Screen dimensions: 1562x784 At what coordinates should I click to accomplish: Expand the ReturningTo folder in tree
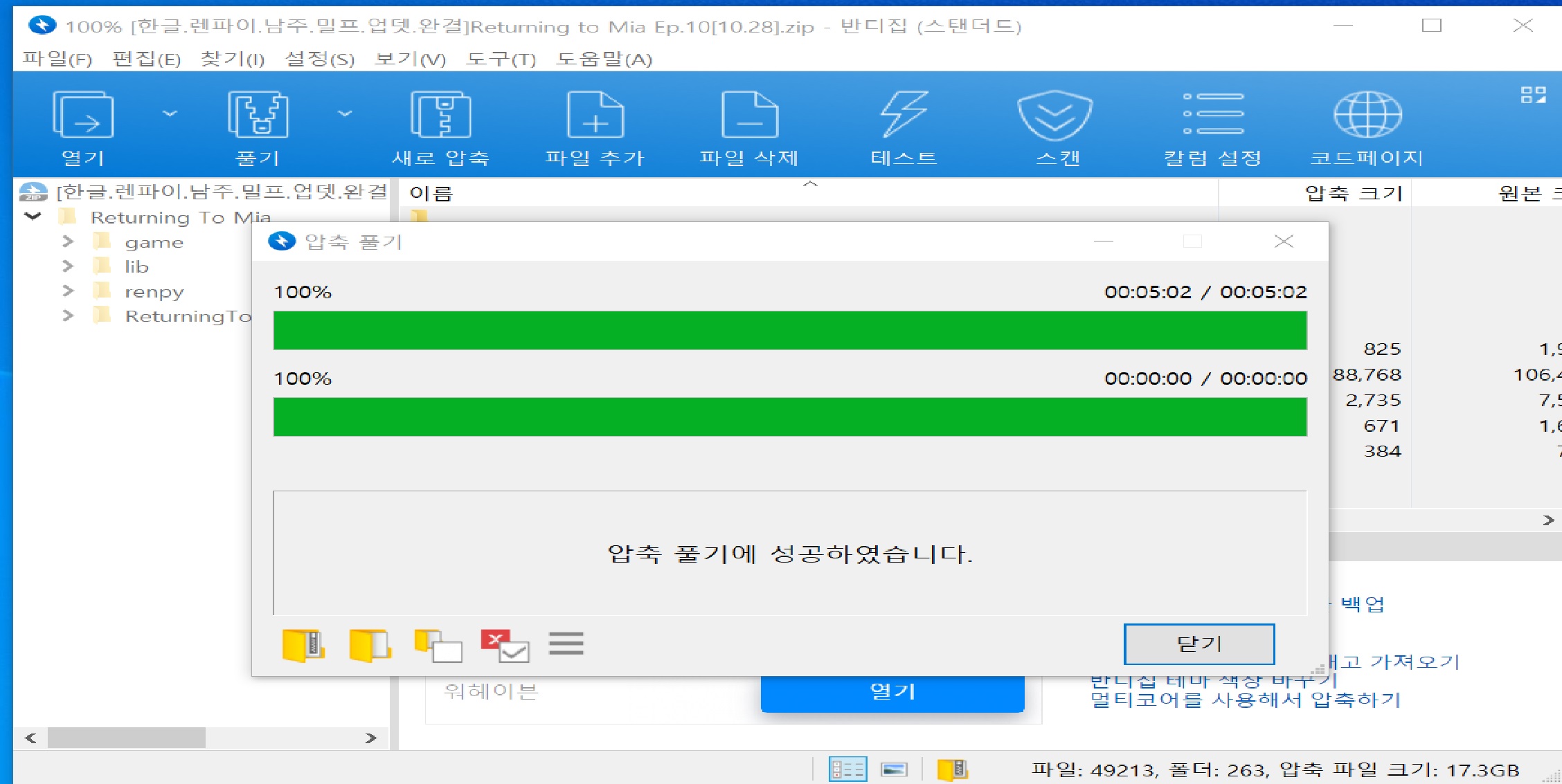[x=67, y=316]
